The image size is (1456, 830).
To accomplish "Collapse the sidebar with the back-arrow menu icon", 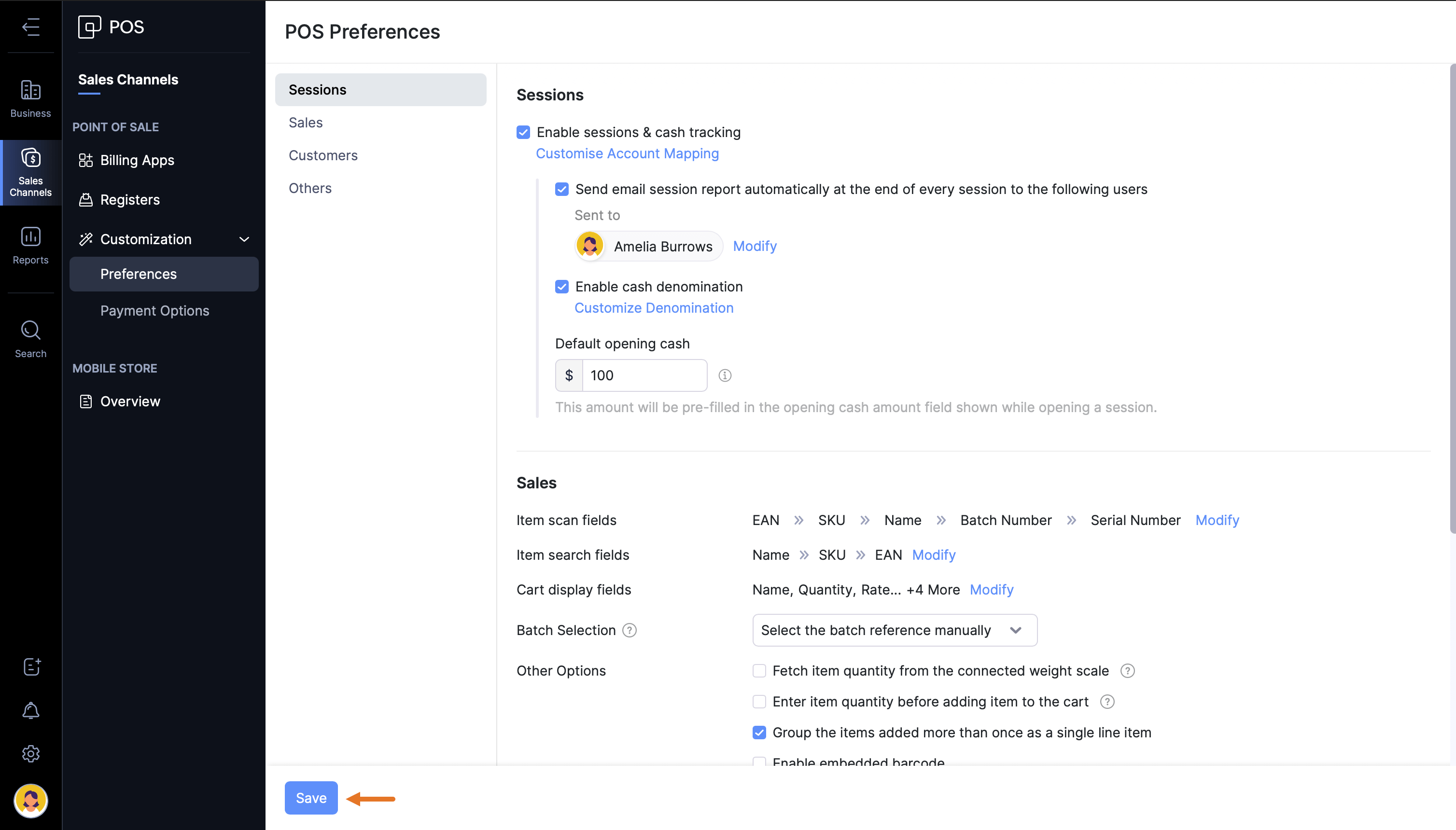I will pyautogui.click(x=31, y=27).
